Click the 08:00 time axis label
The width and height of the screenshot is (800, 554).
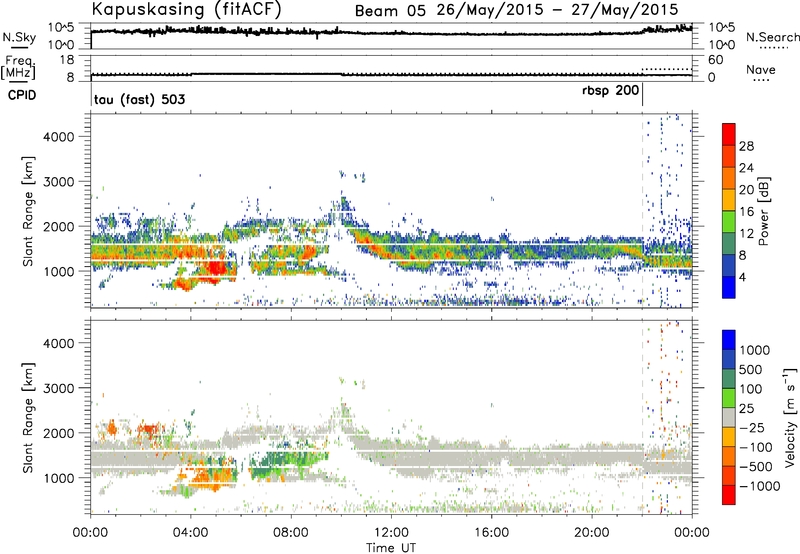pos(291,533)
